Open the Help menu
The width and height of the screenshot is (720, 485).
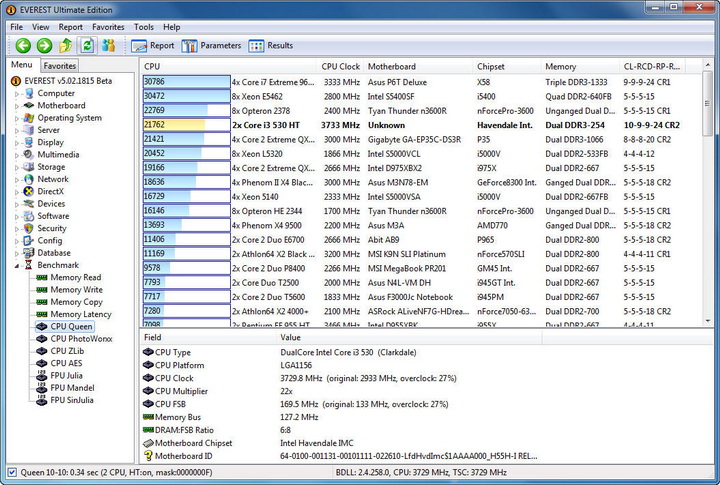point(171,27)
